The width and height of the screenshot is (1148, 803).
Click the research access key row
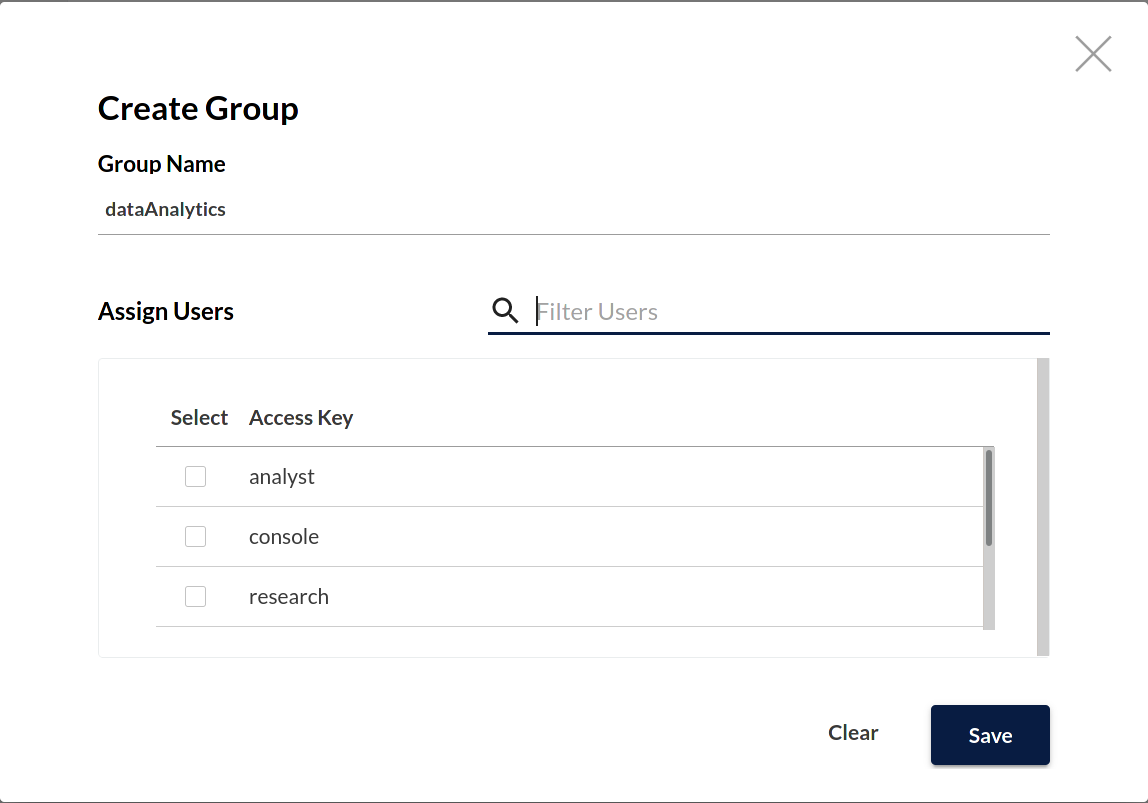pyautogui.click(x=500, y=596)
